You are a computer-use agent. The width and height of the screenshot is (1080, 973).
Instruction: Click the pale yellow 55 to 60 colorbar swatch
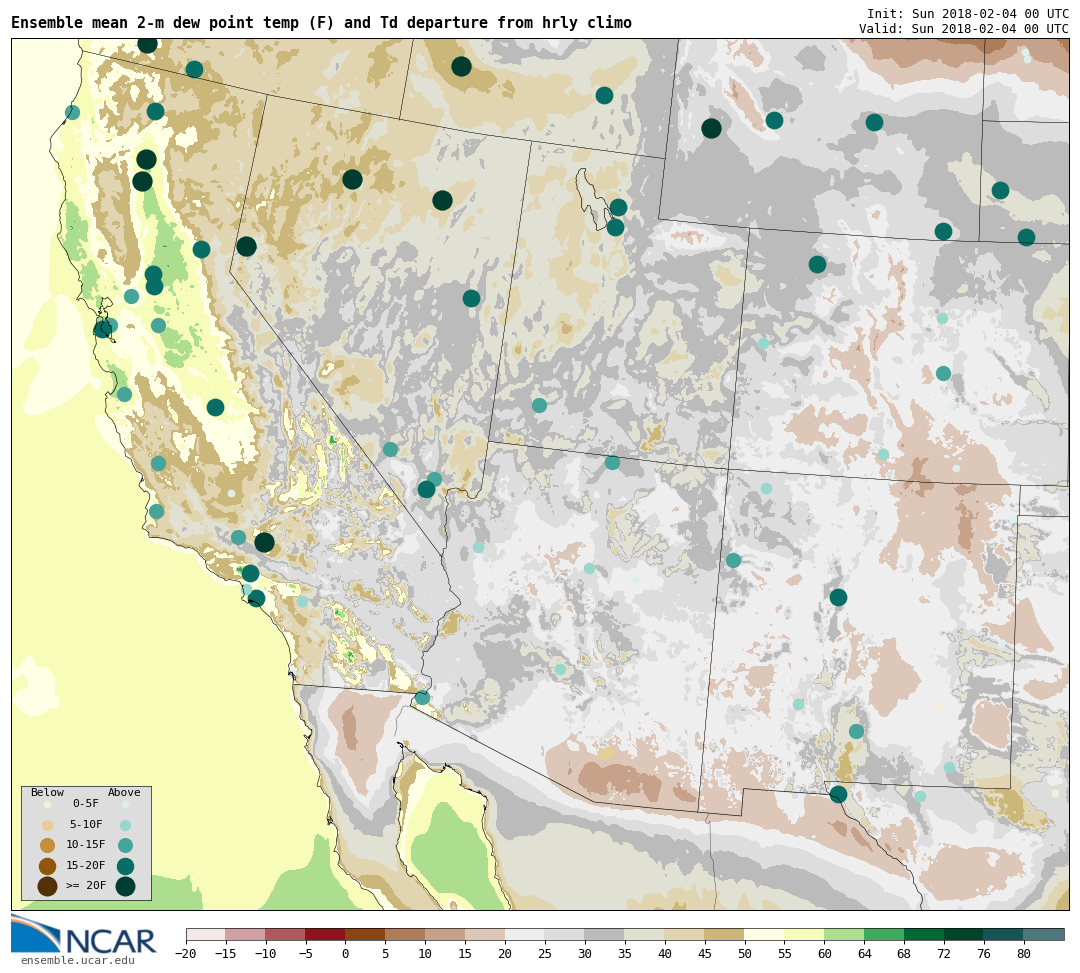804,934
